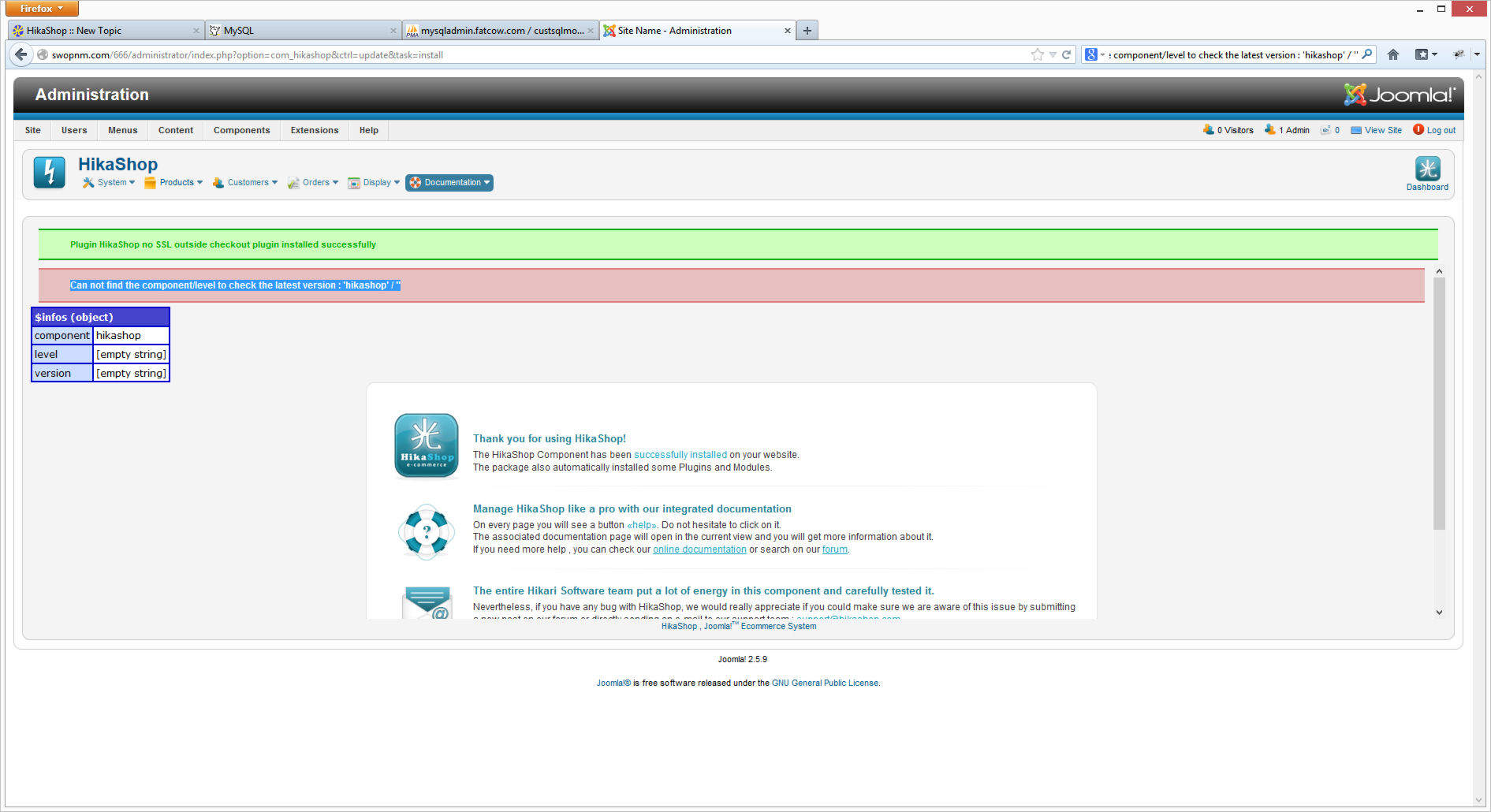Image resolution: width=1491 pixels, height=812 pixels.
Task: Click the HikaShop lightning logo icon
Action: click(50, 172)
